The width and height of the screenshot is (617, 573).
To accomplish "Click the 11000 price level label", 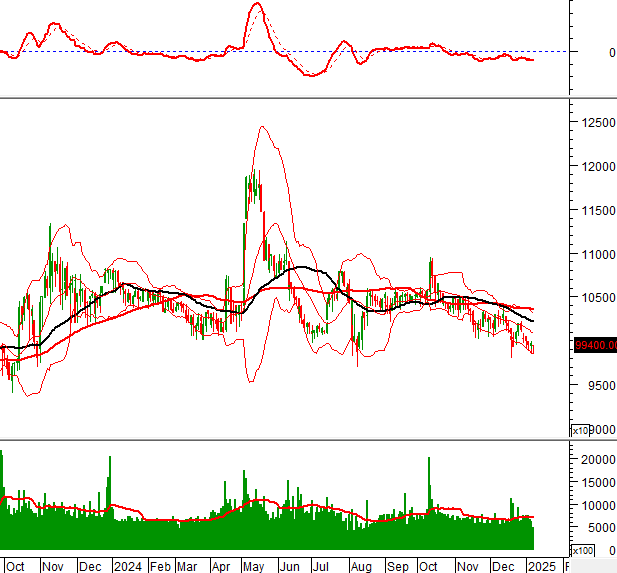I will point(599,254).
